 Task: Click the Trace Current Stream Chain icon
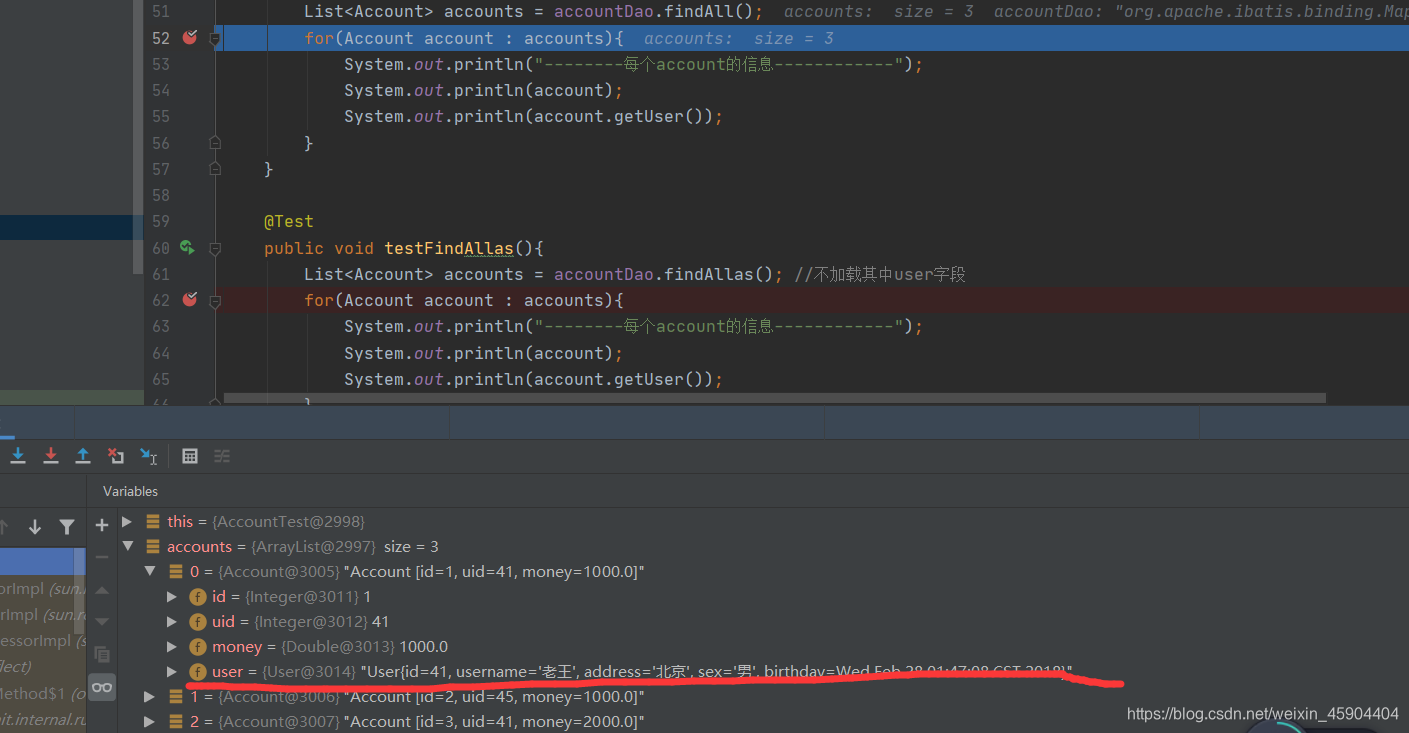tap(222, 456)
